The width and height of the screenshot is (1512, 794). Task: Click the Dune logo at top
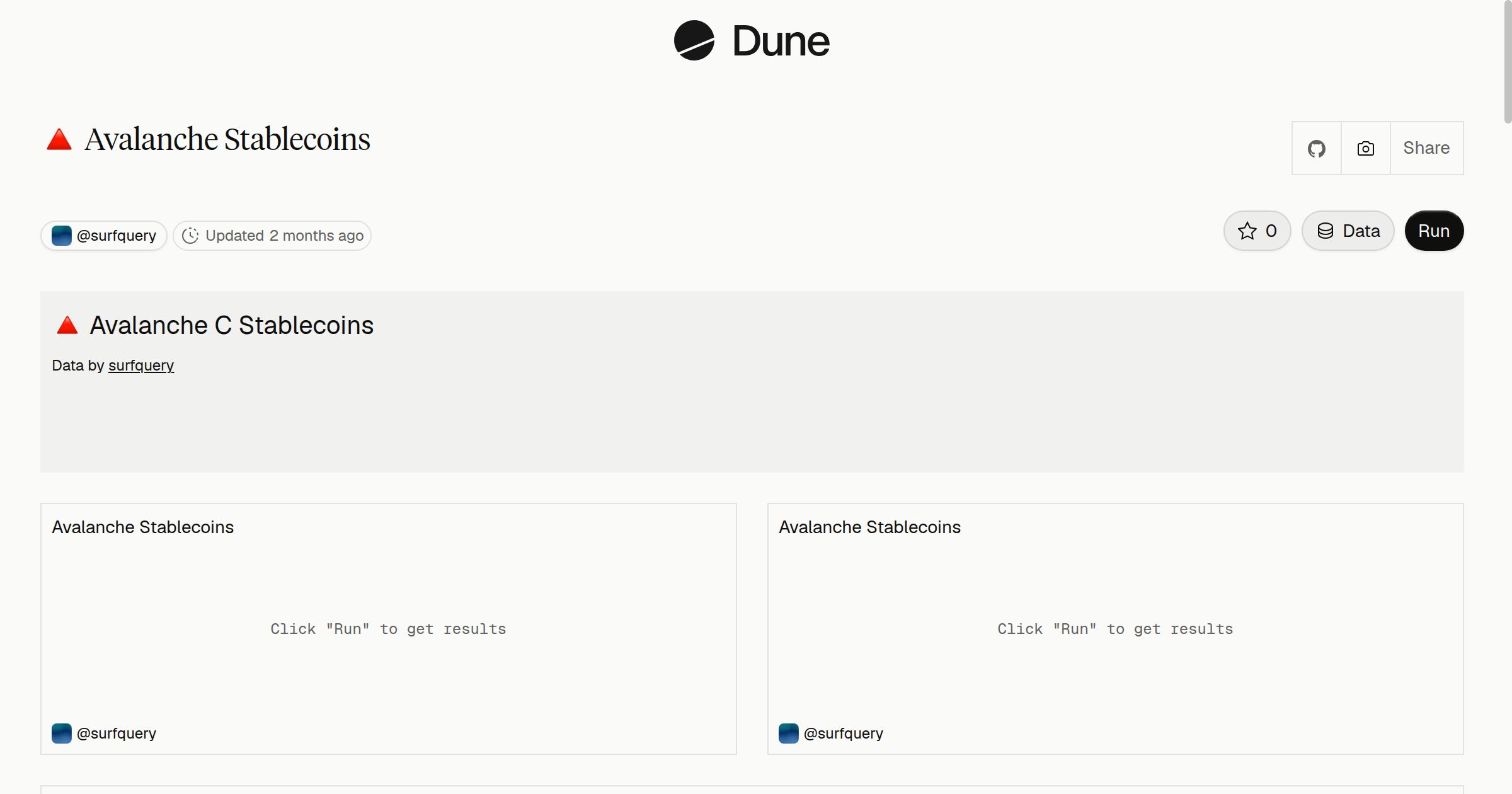click(752, 40)
